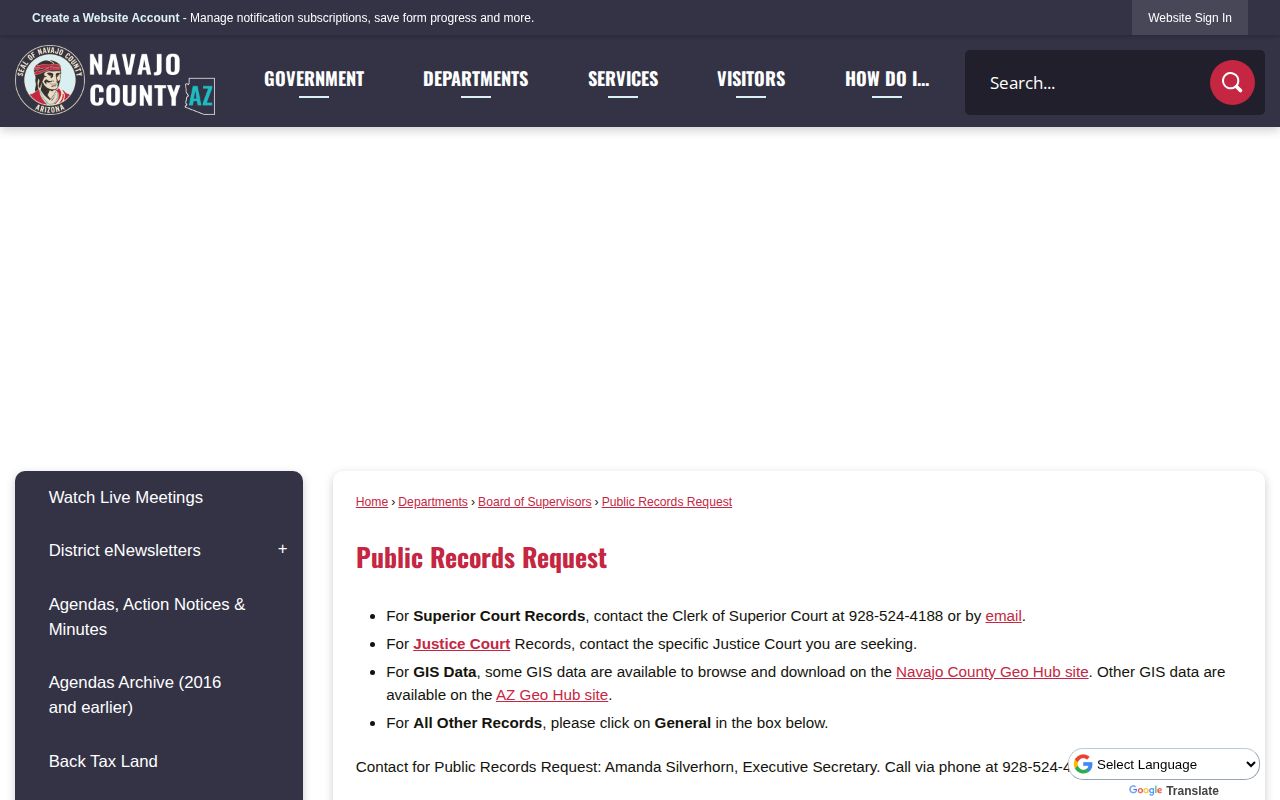This screenshot has height=800, width=1280.
Task: Click the Superior Court email link
Action: pyautogui.click(x=1004, y=616)
